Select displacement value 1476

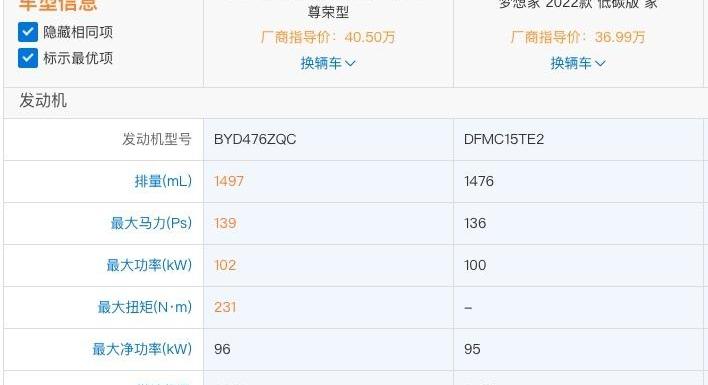479,181
